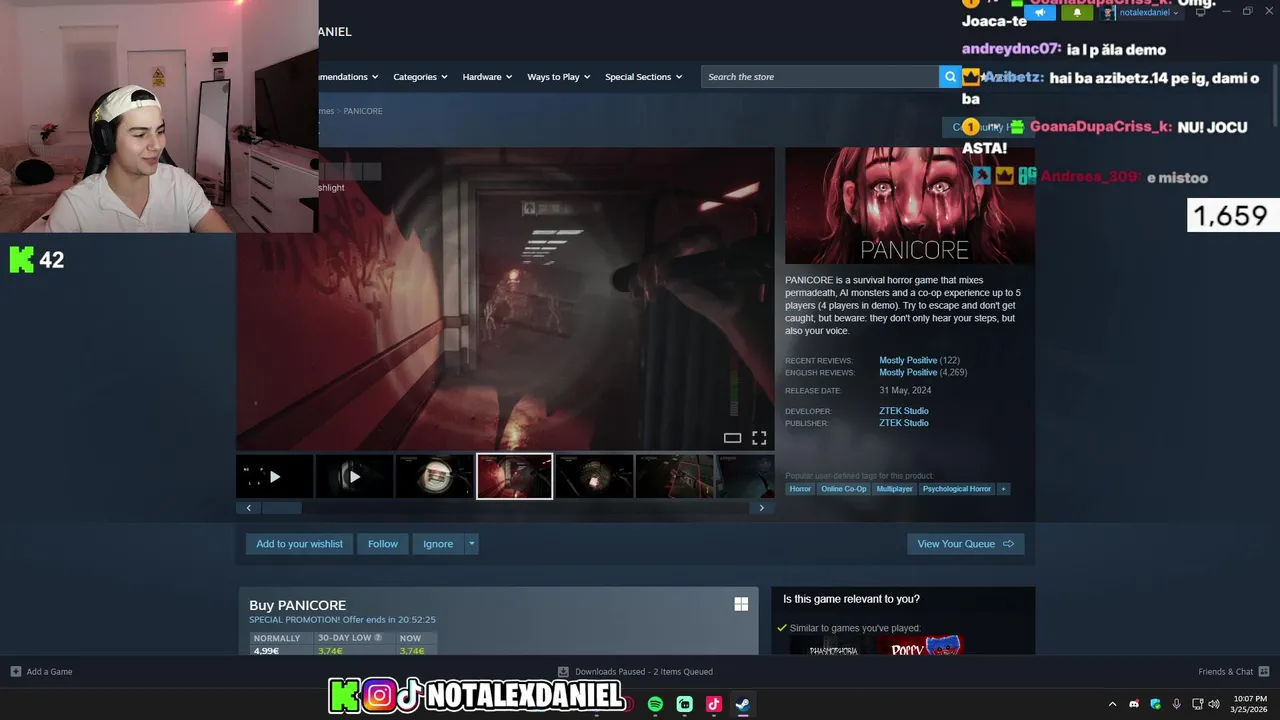Click the Ignore button
The width and height of the screenshot is (1280, 720).
click(x=438, y=544)
